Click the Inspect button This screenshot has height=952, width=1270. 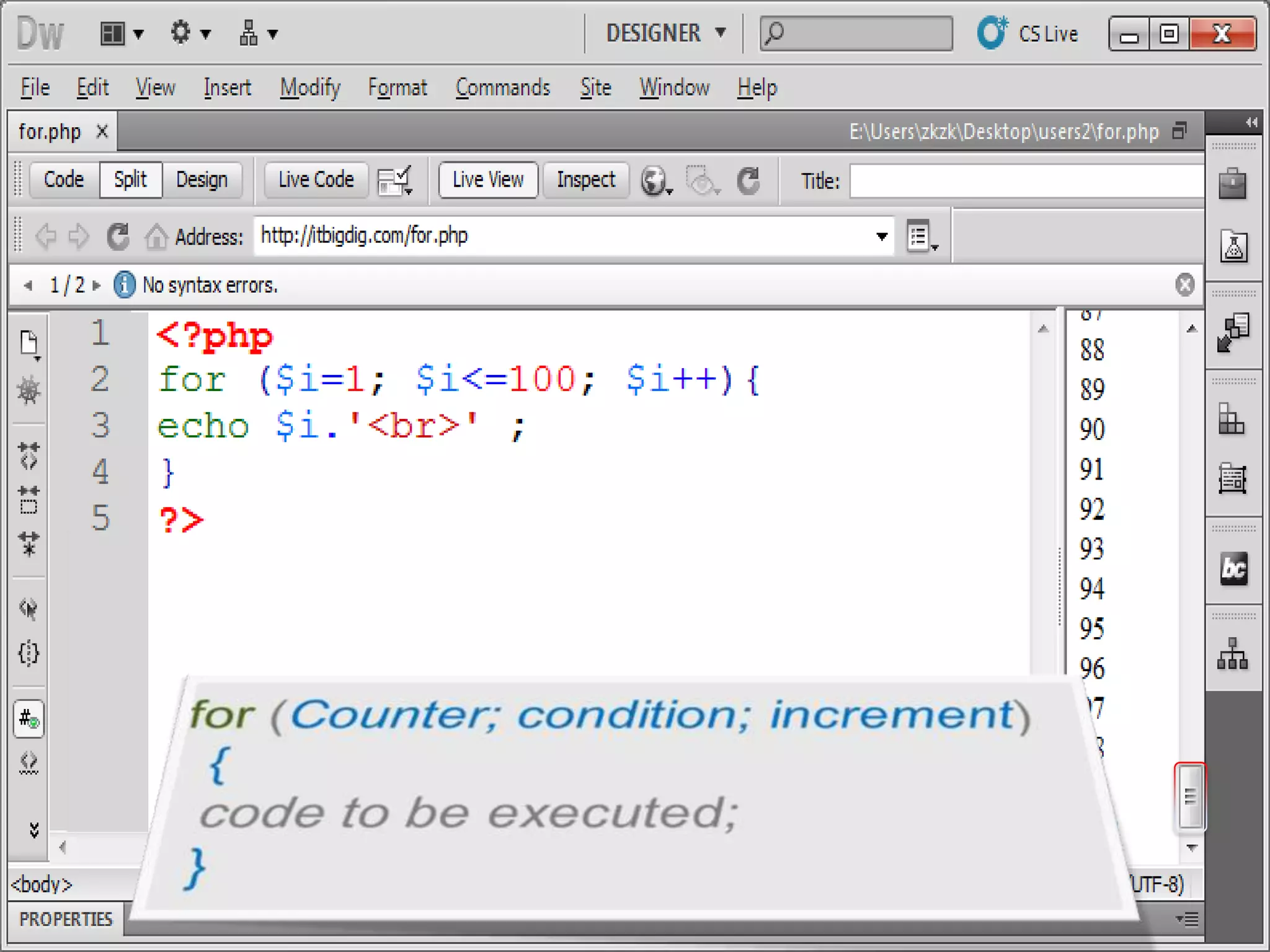point(585,180)
